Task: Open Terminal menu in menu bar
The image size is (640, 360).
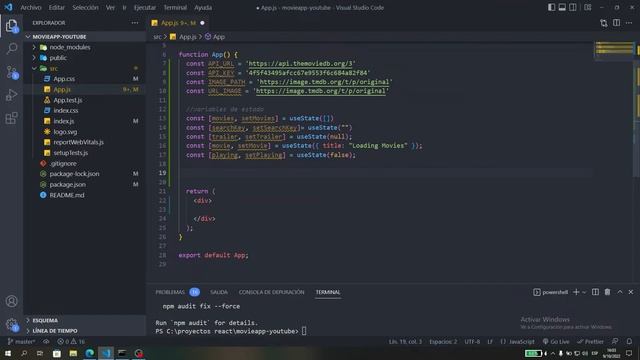Action: tap(175, 7)
